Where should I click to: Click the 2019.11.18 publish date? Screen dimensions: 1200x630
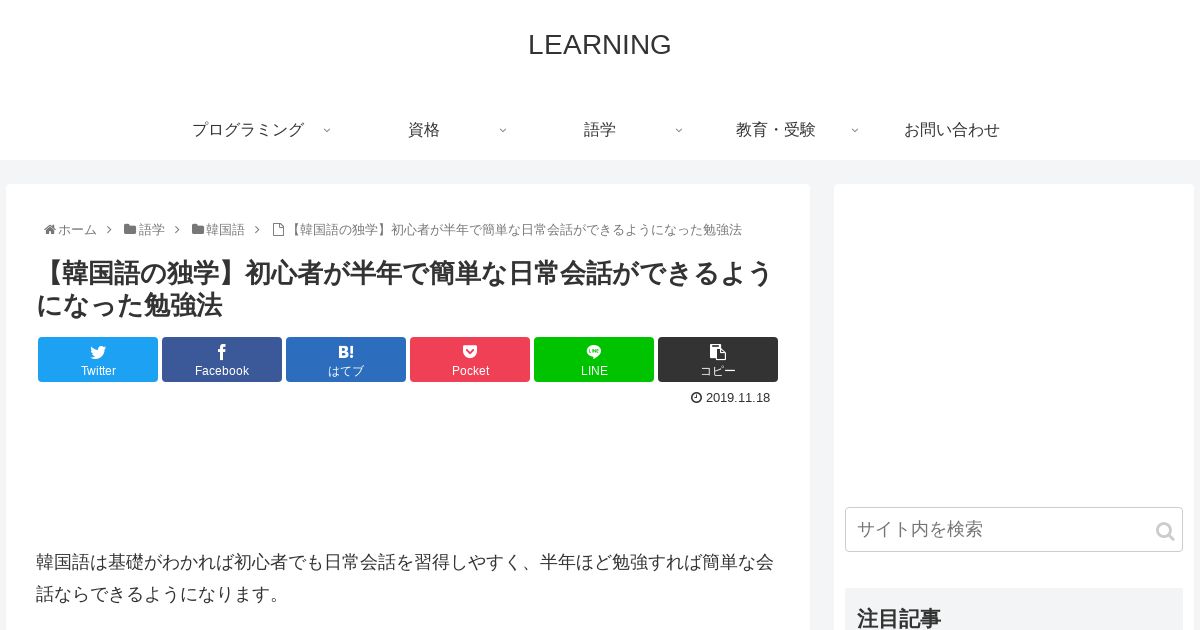pos(738,398)
